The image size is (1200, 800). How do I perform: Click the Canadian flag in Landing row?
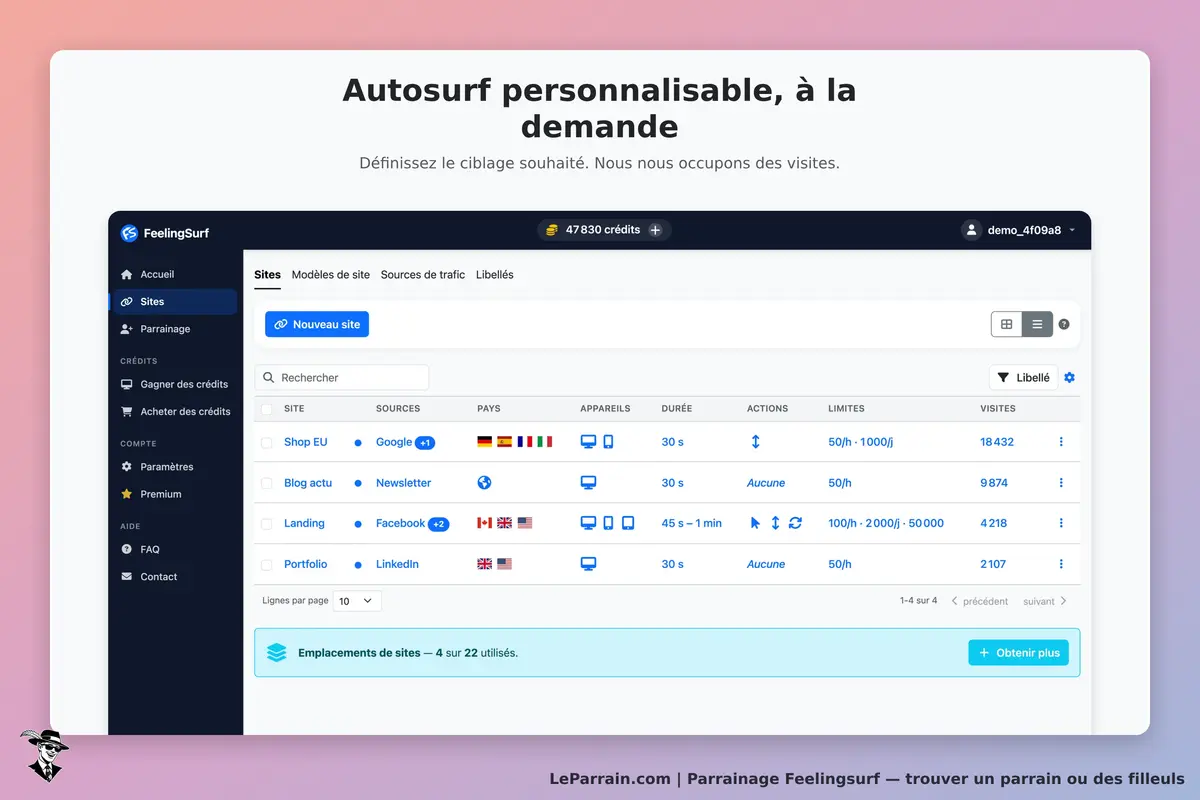click(485, 523)
